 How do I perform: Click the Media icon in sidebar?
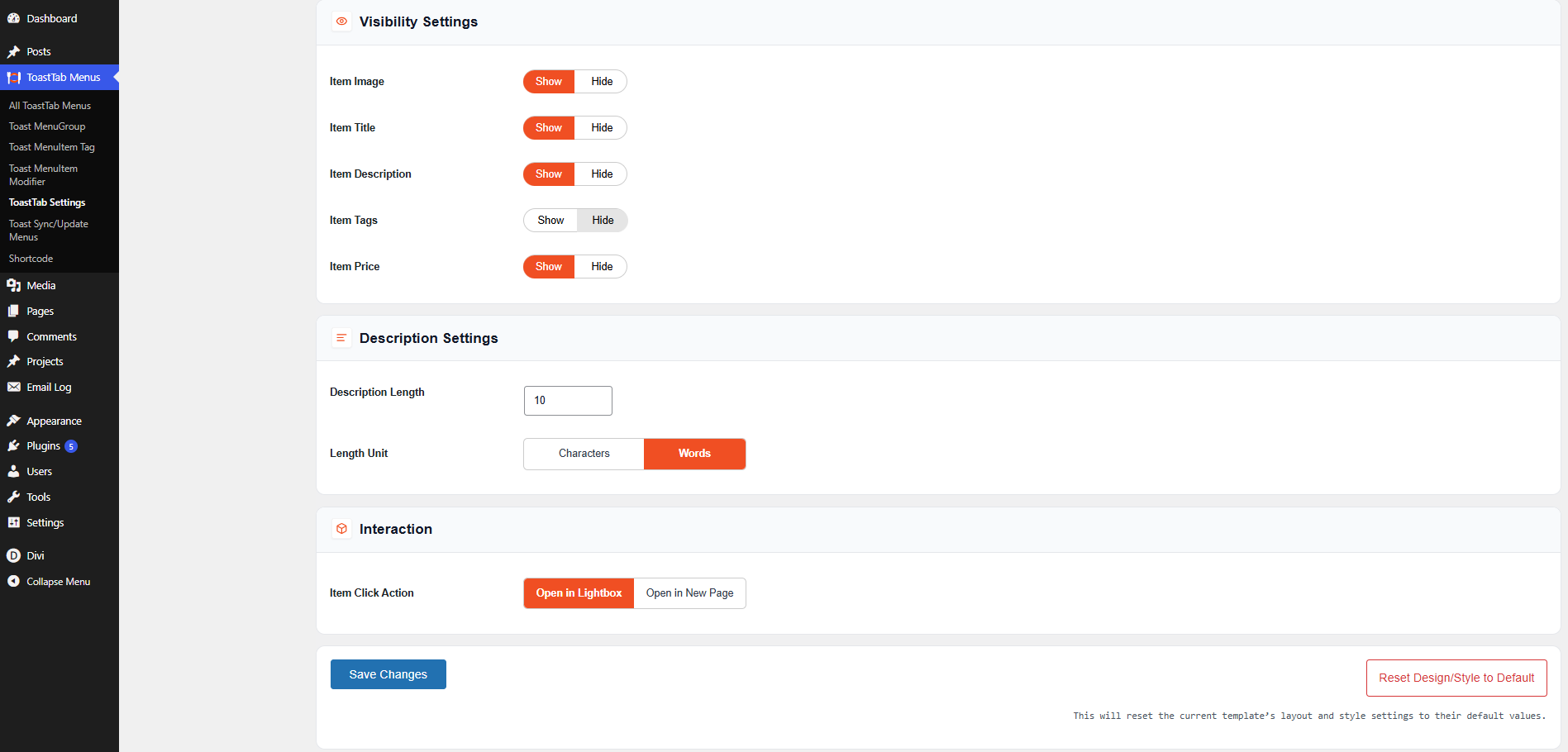[x=13, y=285]
